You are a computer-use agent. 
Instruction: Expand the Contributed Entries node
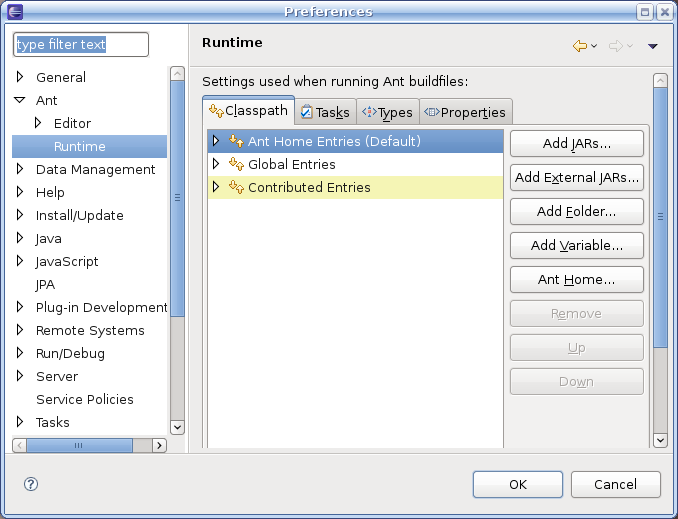(x=216, y=186)
